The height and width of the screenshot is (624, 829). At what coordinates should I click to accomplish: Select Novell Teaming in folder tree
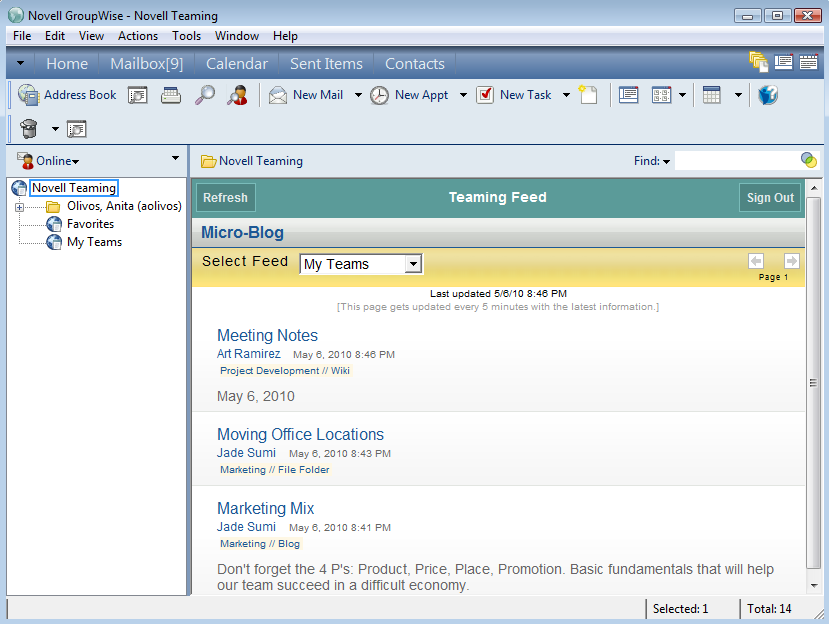73,188
